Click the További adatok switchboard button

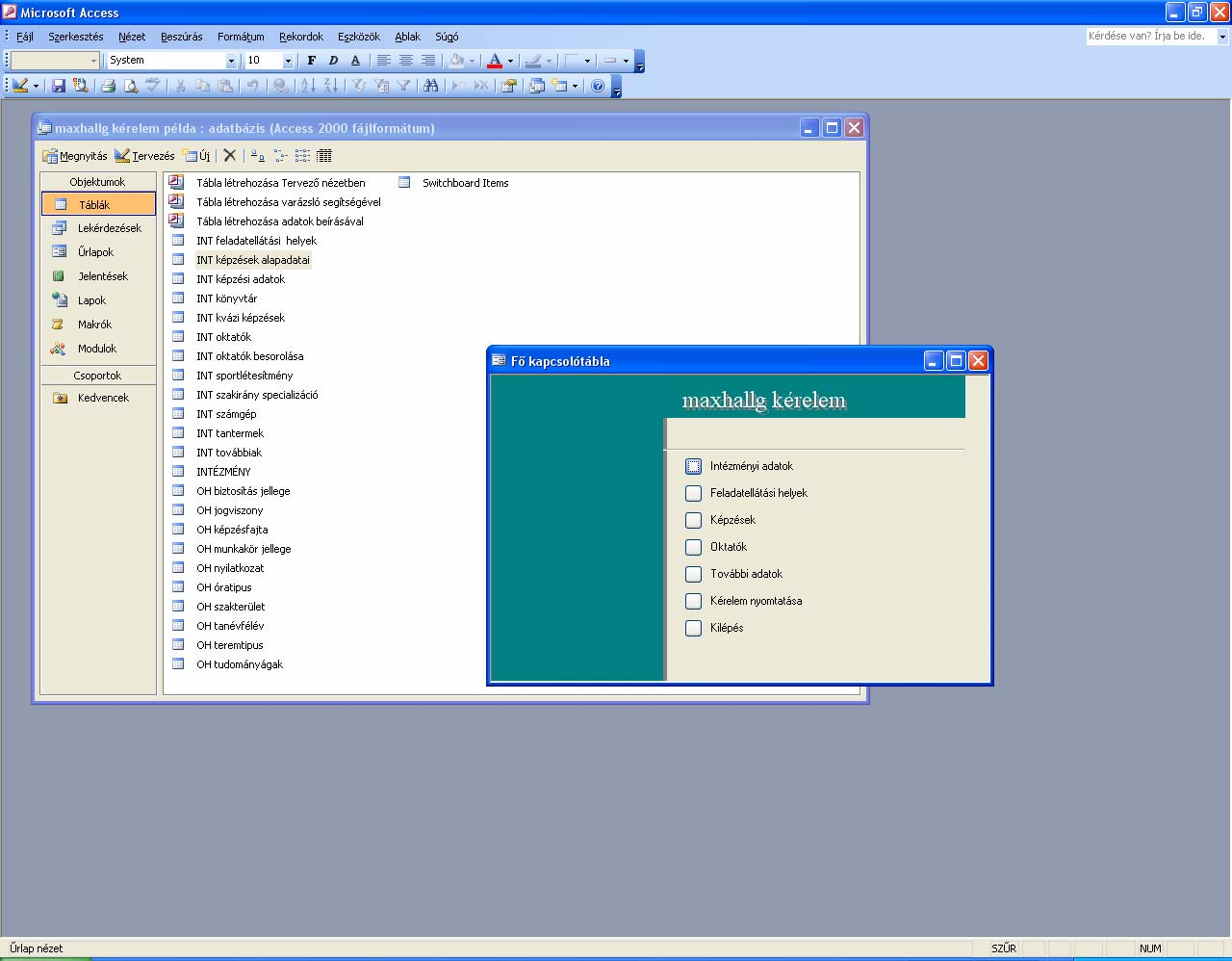tap(693, 574)
